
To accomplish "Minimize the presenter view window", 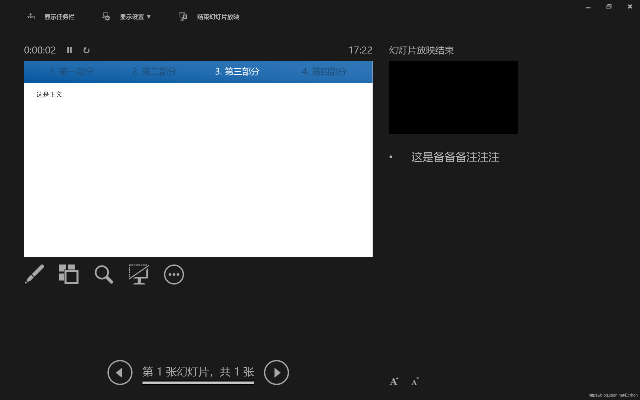I will [x=588, y=7].
